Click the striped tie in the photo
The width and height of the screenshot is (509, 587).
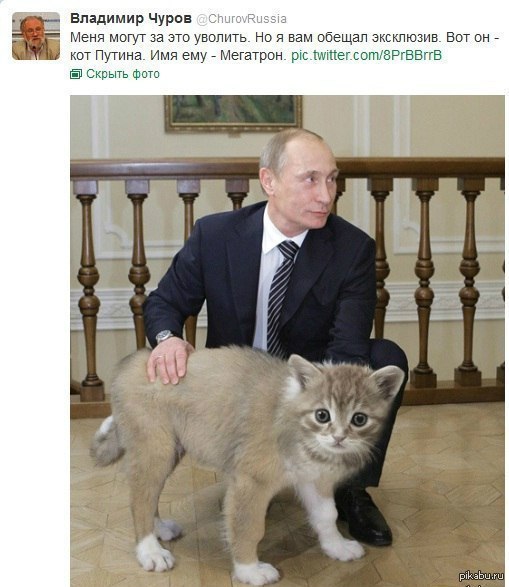280,296
